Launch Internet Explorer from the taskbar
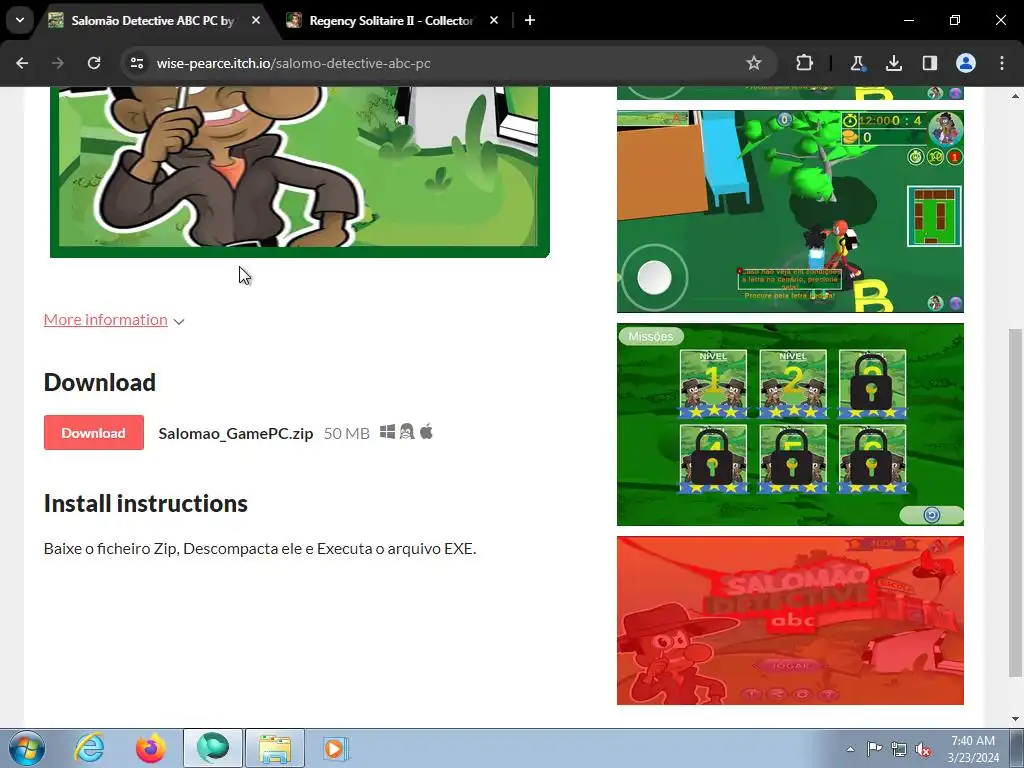Viewport: 1024px width, 768px height. tap(89, 748)
